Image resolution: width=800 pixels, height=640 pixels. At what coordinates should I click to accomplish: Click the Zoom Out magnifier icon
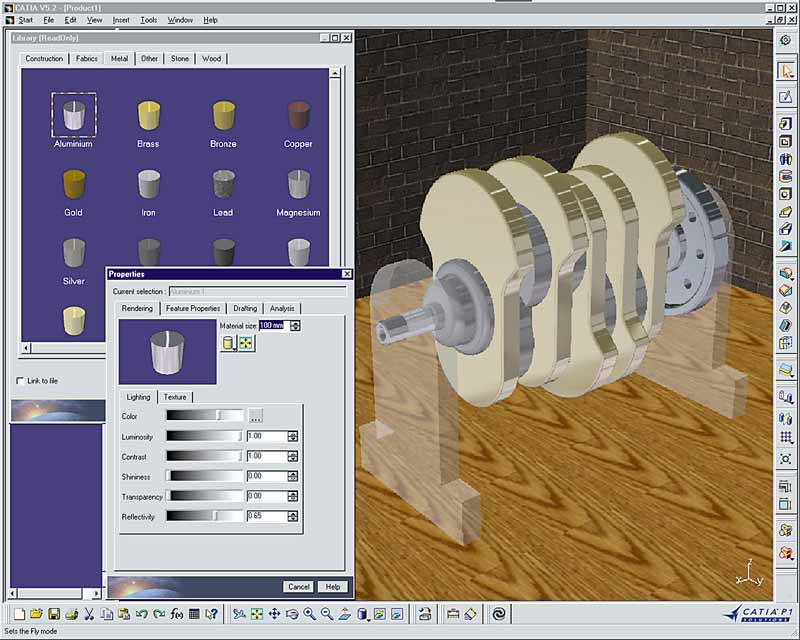coord(327,614)
